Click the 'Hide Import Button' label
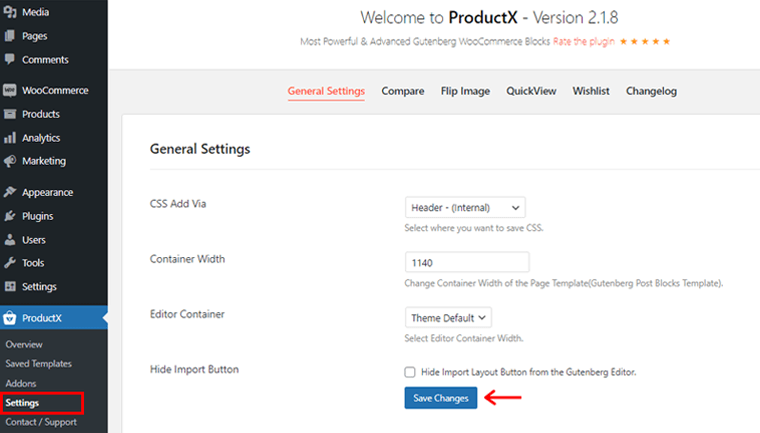The image size is (760, 433). pos(194,369)
